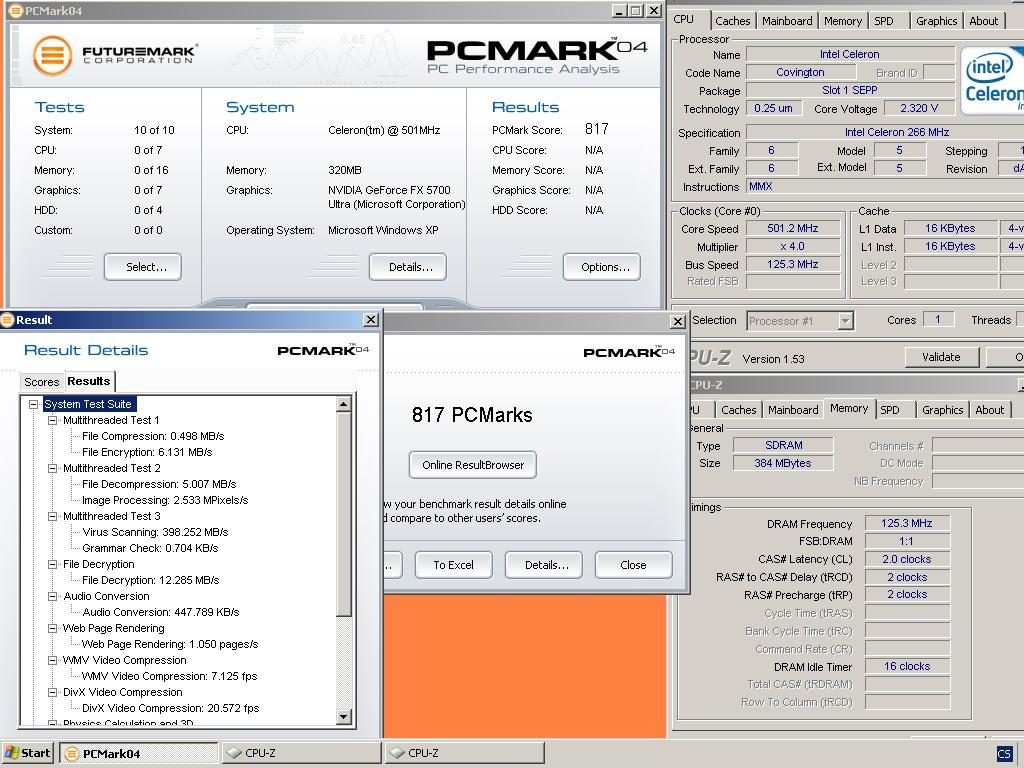Open the Caches tab in top CPU-Z
The image size is (1024, 768).
733,21
